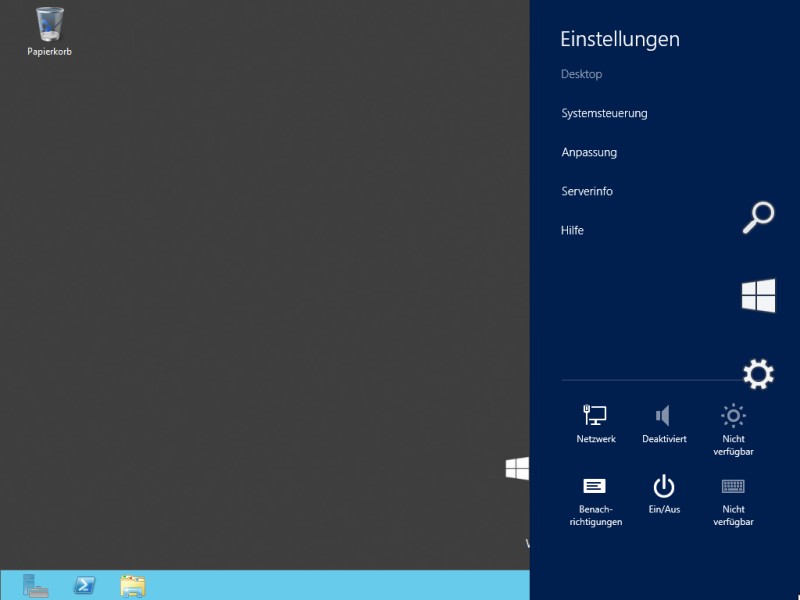The height and width of the screenshot is (600, 800).
Task: Launch PowerShell from the taskbar
Action: 85,586
